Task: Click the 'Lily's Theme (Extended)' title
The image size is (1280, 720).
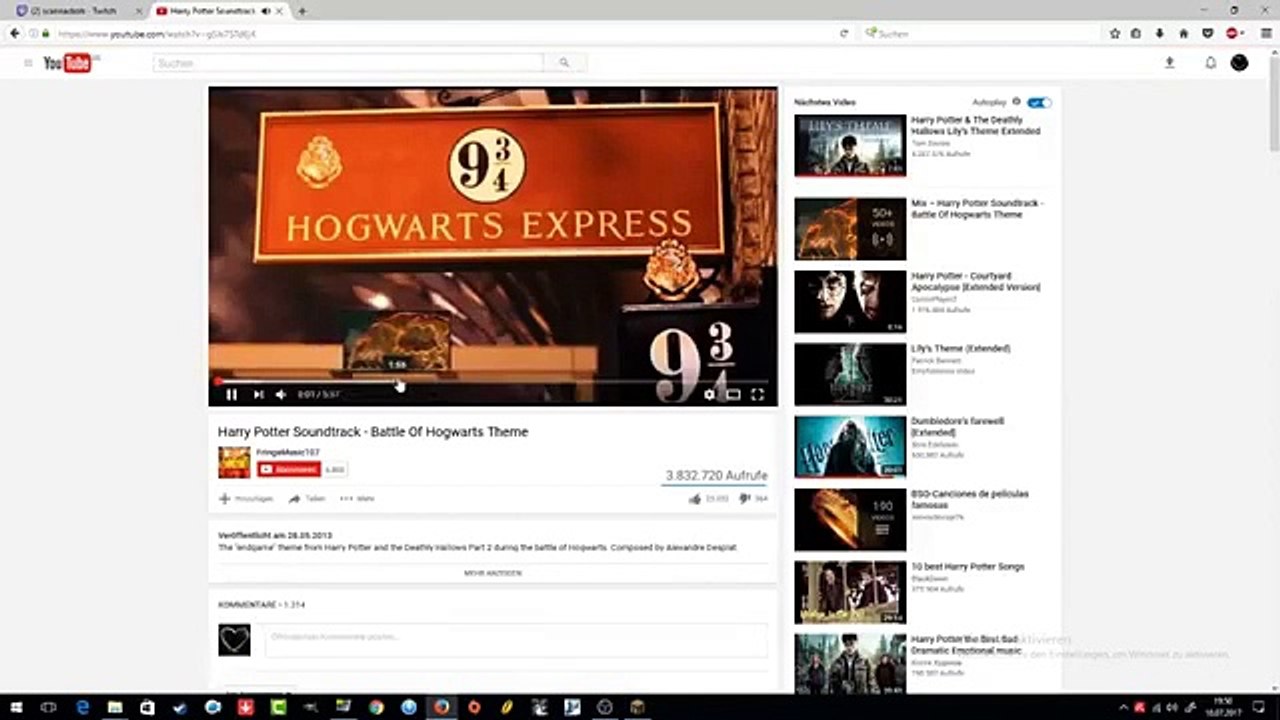Action: pos(961,348)
